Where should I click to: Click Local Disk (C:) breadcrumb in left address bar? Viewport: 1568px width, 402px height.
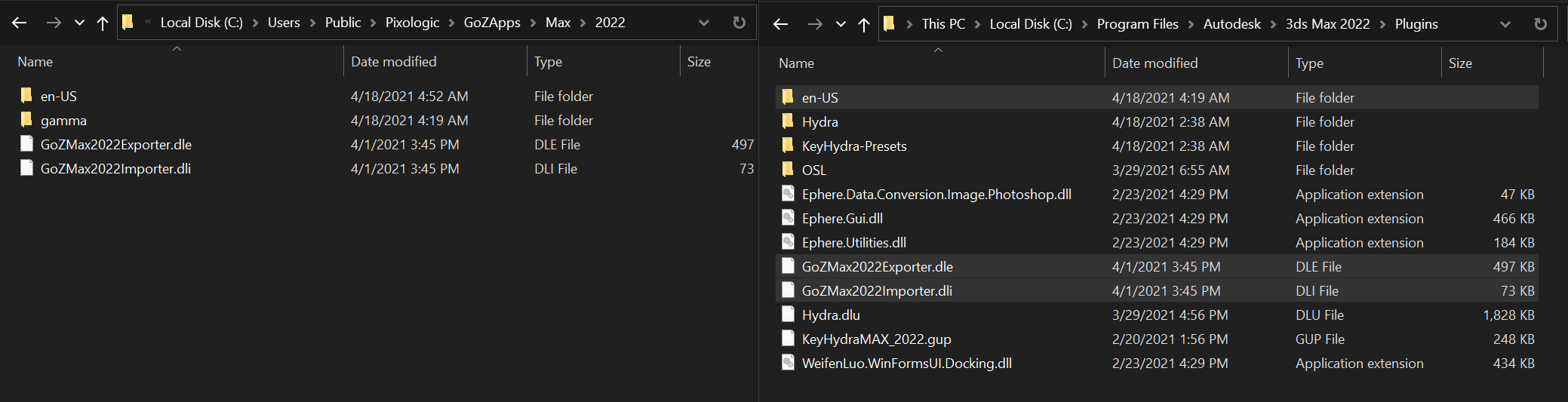201,23
